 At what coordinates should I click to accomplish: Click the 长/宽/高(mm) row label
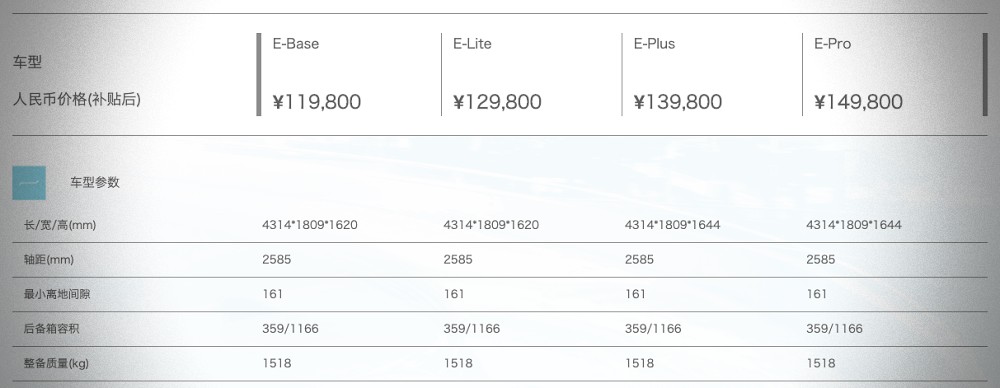pos(60,225)
